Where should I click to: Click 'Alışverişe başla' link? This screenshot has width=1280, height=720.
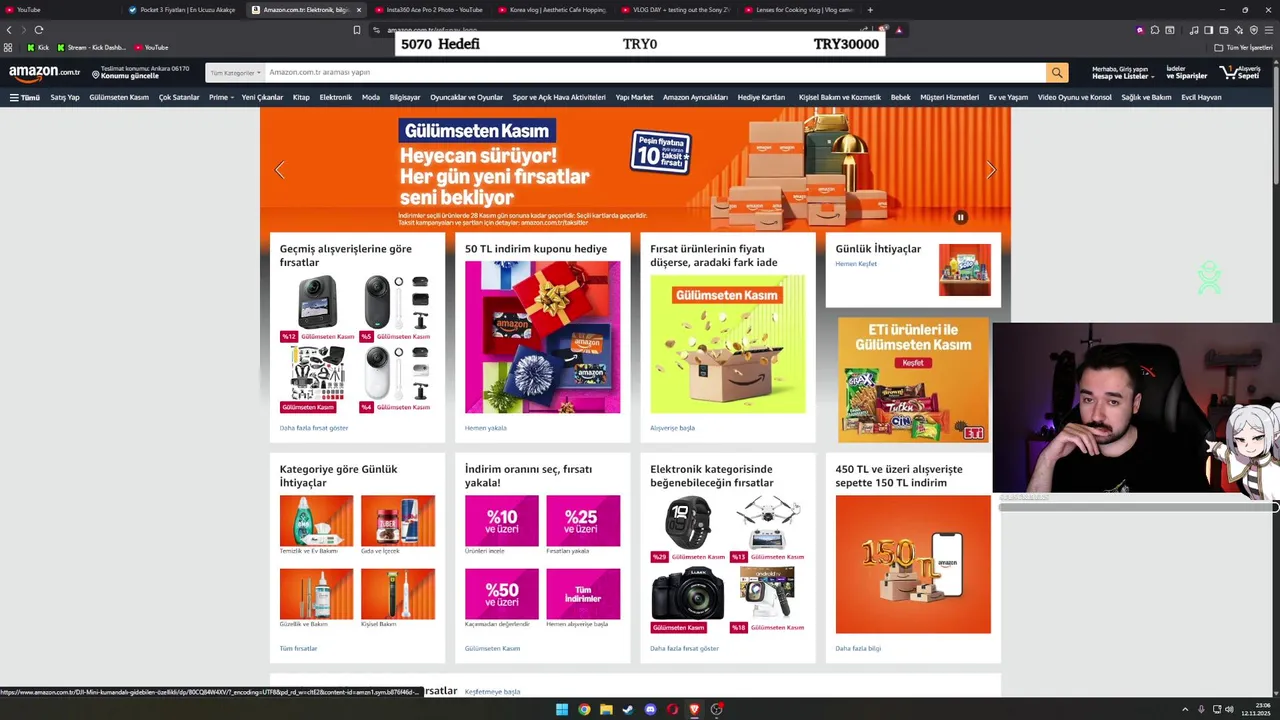[x=672, y=428]
